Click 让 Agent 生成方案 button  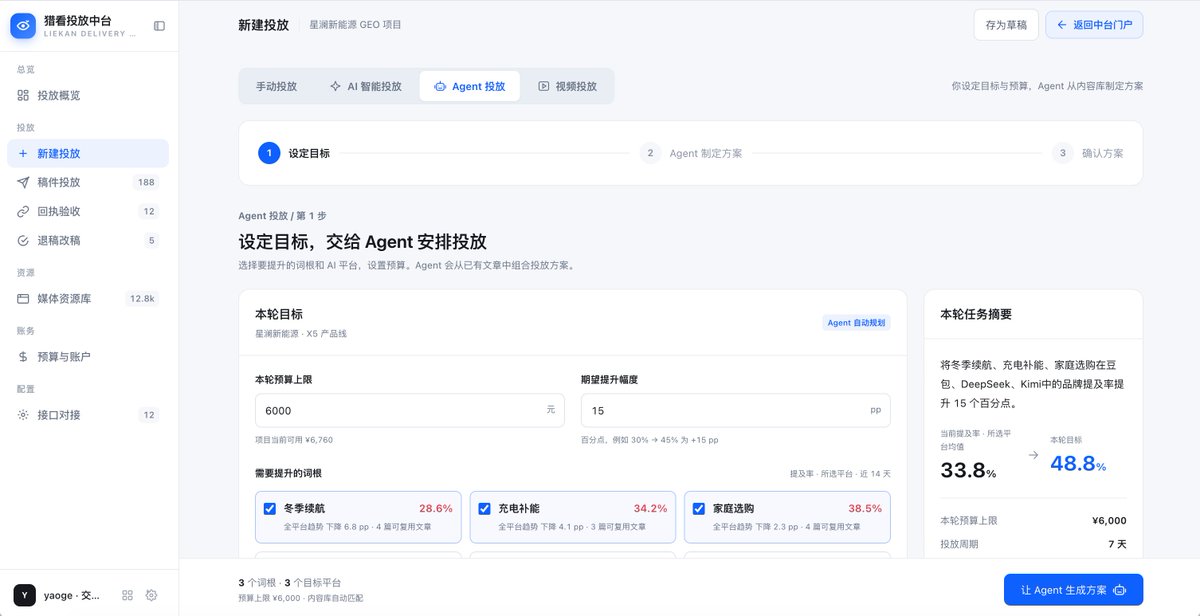[1073, 590]
